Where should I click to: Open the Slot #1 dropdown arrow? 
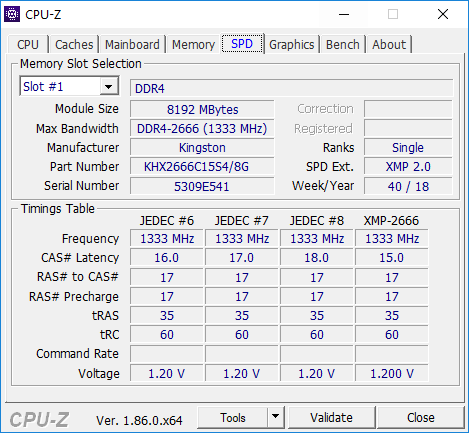click(109, 87)
